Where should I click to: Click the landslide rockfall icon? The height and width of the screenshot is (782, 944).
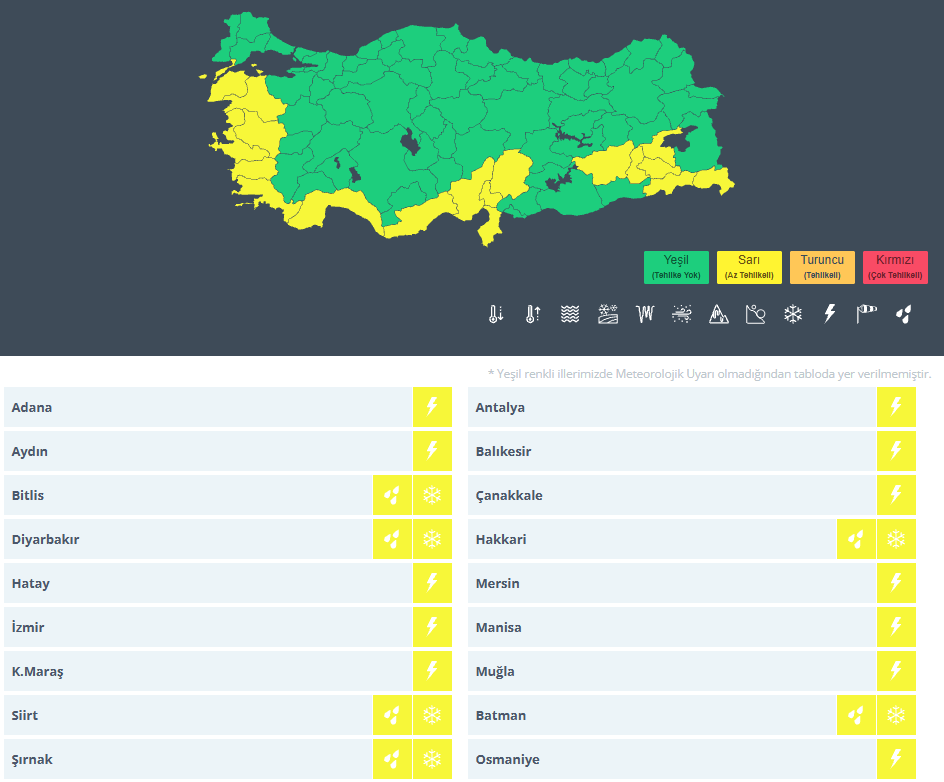click(x=756, y=314)
